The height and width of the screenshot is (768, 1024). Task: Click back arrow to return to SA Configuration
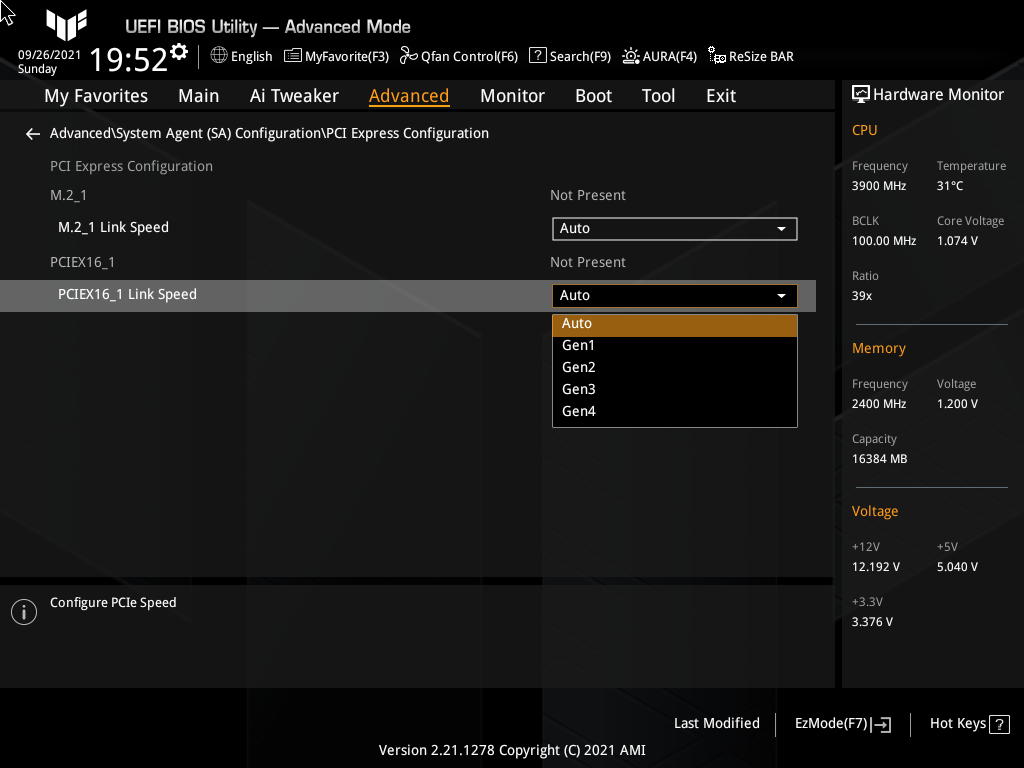tap(32, 133)
